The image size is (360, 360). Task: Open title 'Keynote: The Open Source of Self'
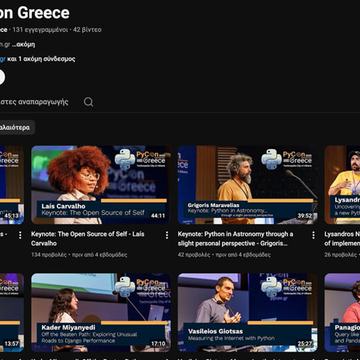[x=88, y=239]
